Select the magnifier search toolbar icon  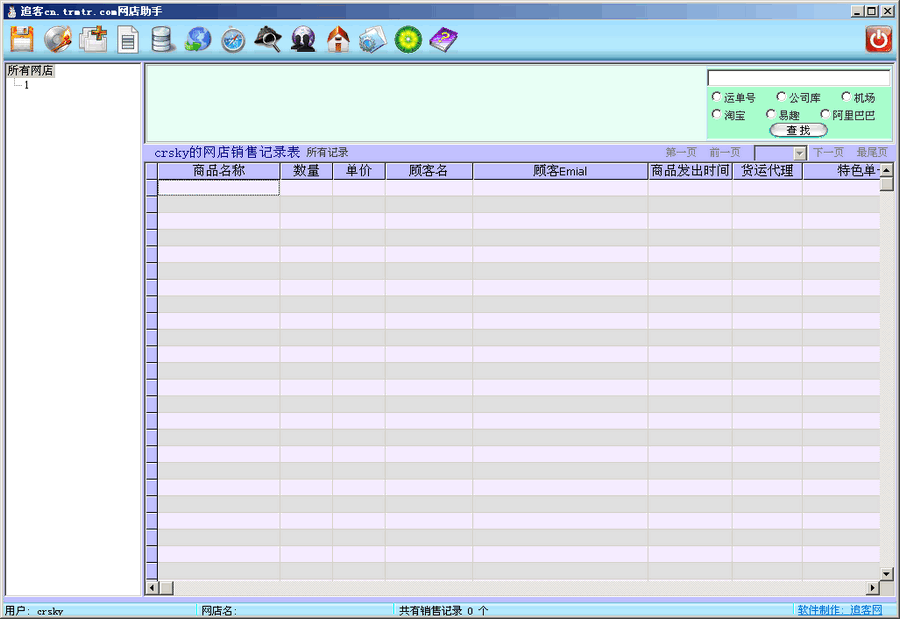269,40
